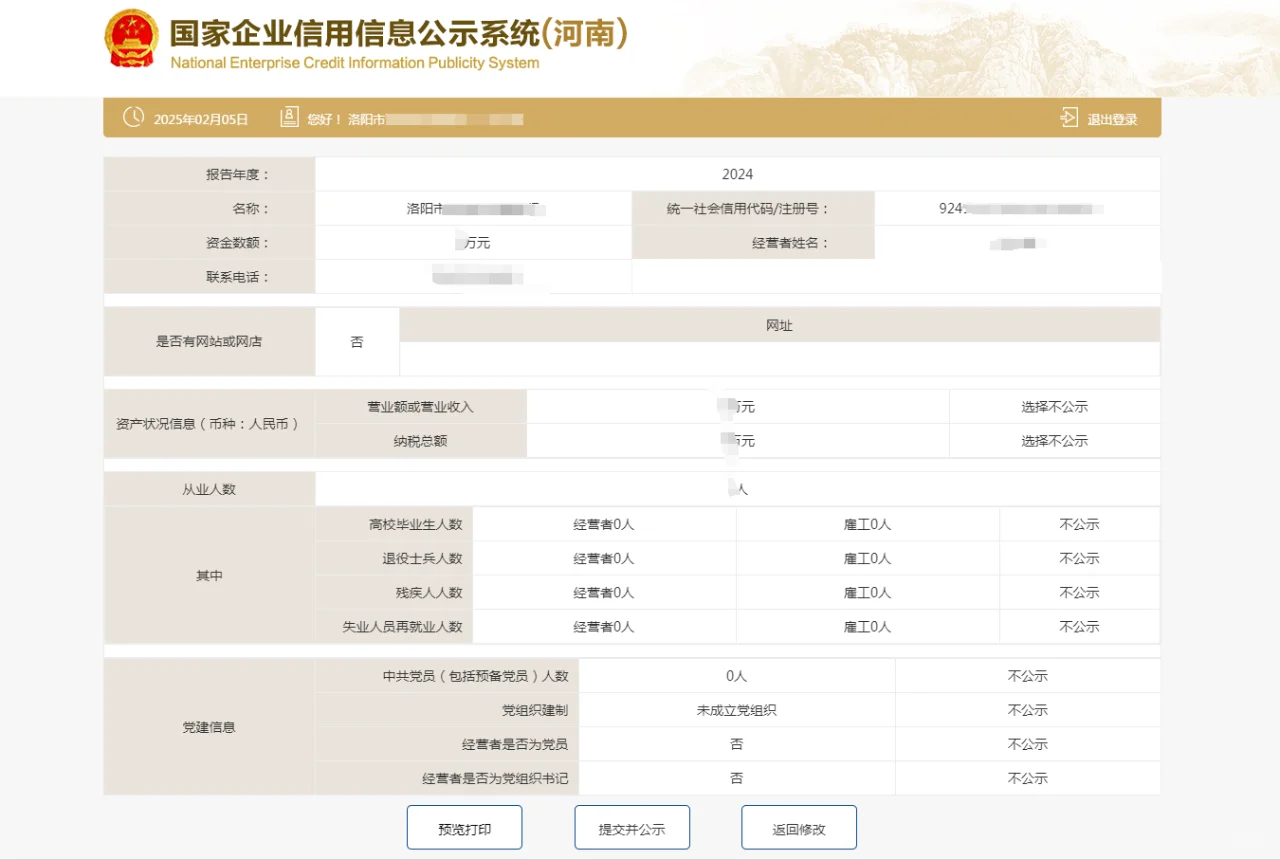Image resolution: width=1280 pixels, height=860 pixels.
Task: Click the 其中 label cell
Action: (209, 576)
